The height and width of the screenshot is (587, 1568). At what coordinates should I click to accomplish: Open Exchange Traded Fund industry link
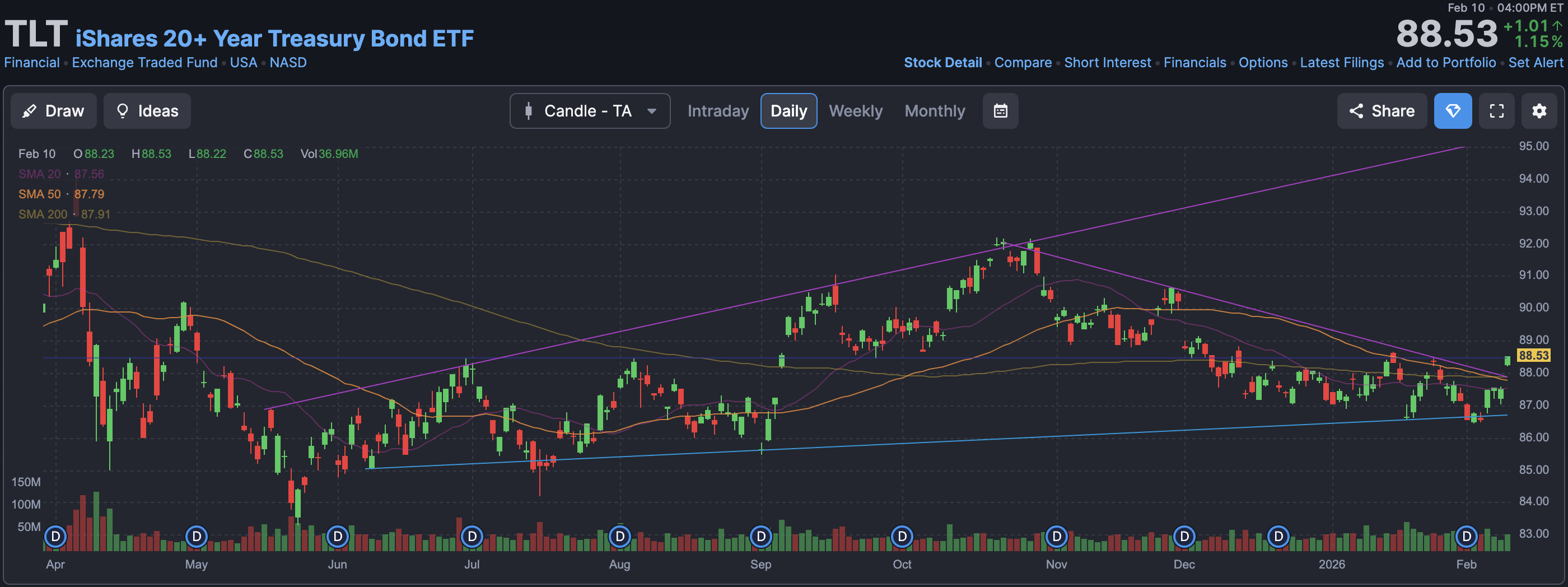[144, 63]
